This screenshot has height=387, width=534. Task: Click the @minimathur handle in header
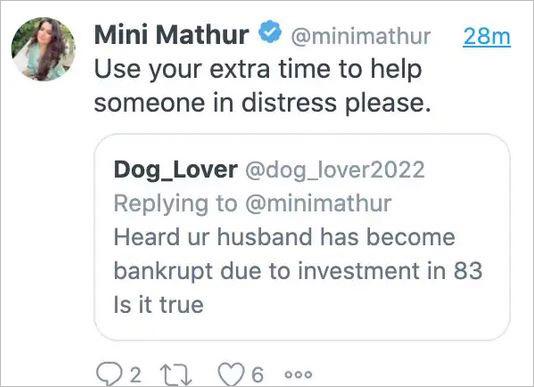361,36
